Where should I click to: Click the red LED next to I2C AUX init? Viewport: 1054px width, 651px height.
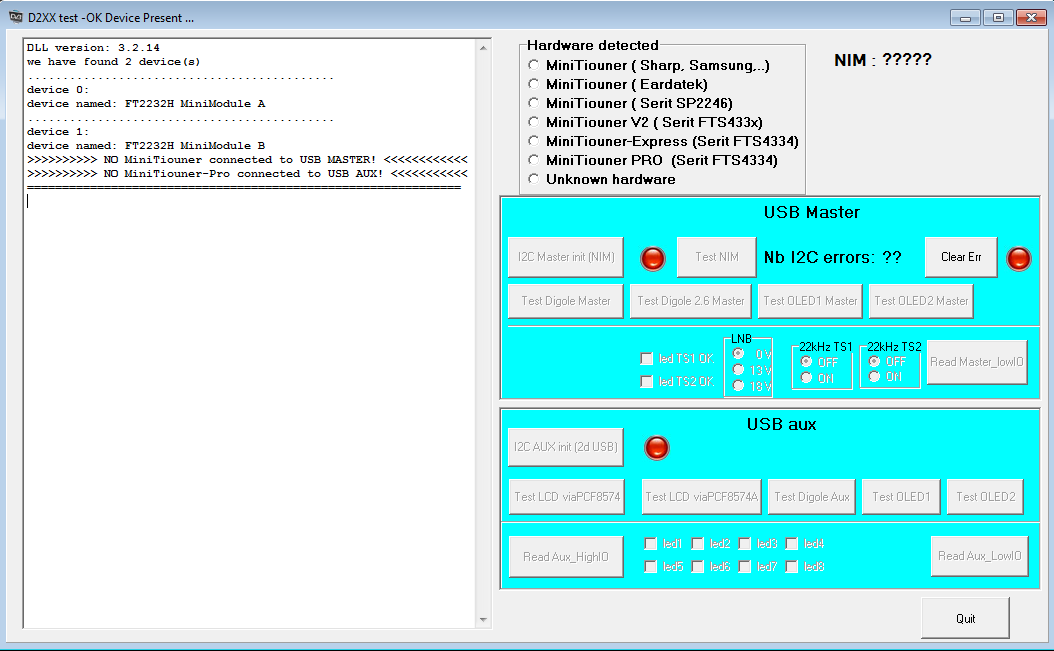click(657, 448)
